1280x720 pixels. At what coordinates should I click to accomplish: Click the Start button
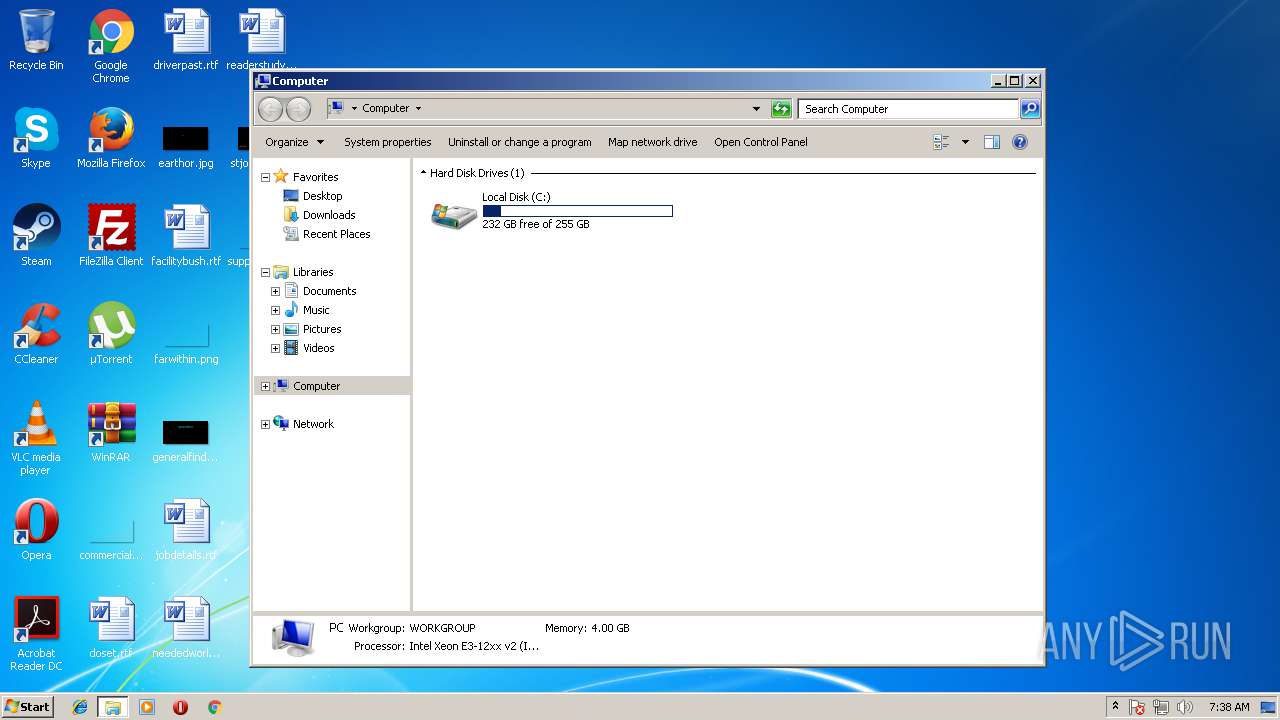[27, 707]
